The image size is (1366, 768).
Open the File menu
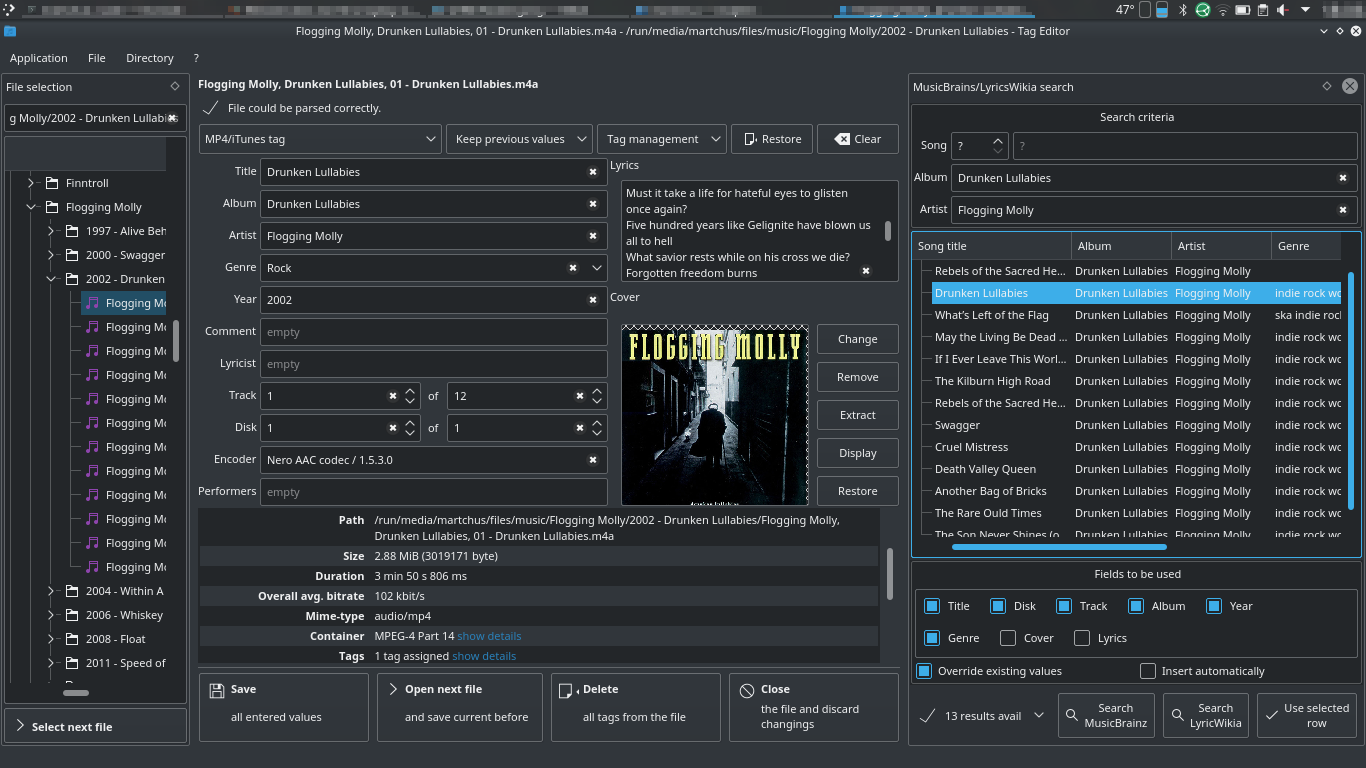click(x=97, y=58)
